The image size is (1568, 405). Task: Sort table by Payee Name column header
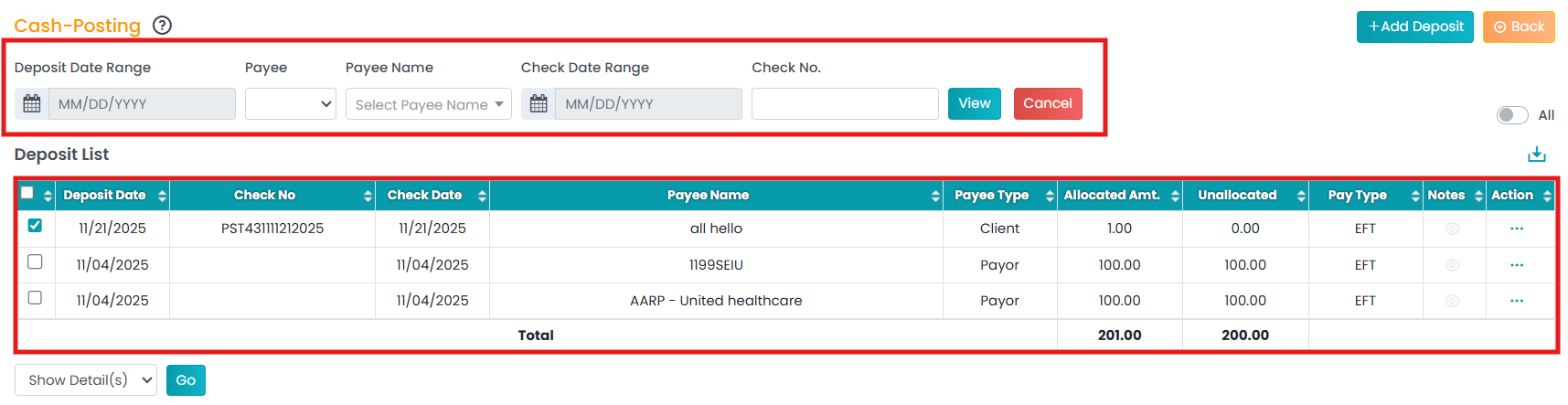709,196
